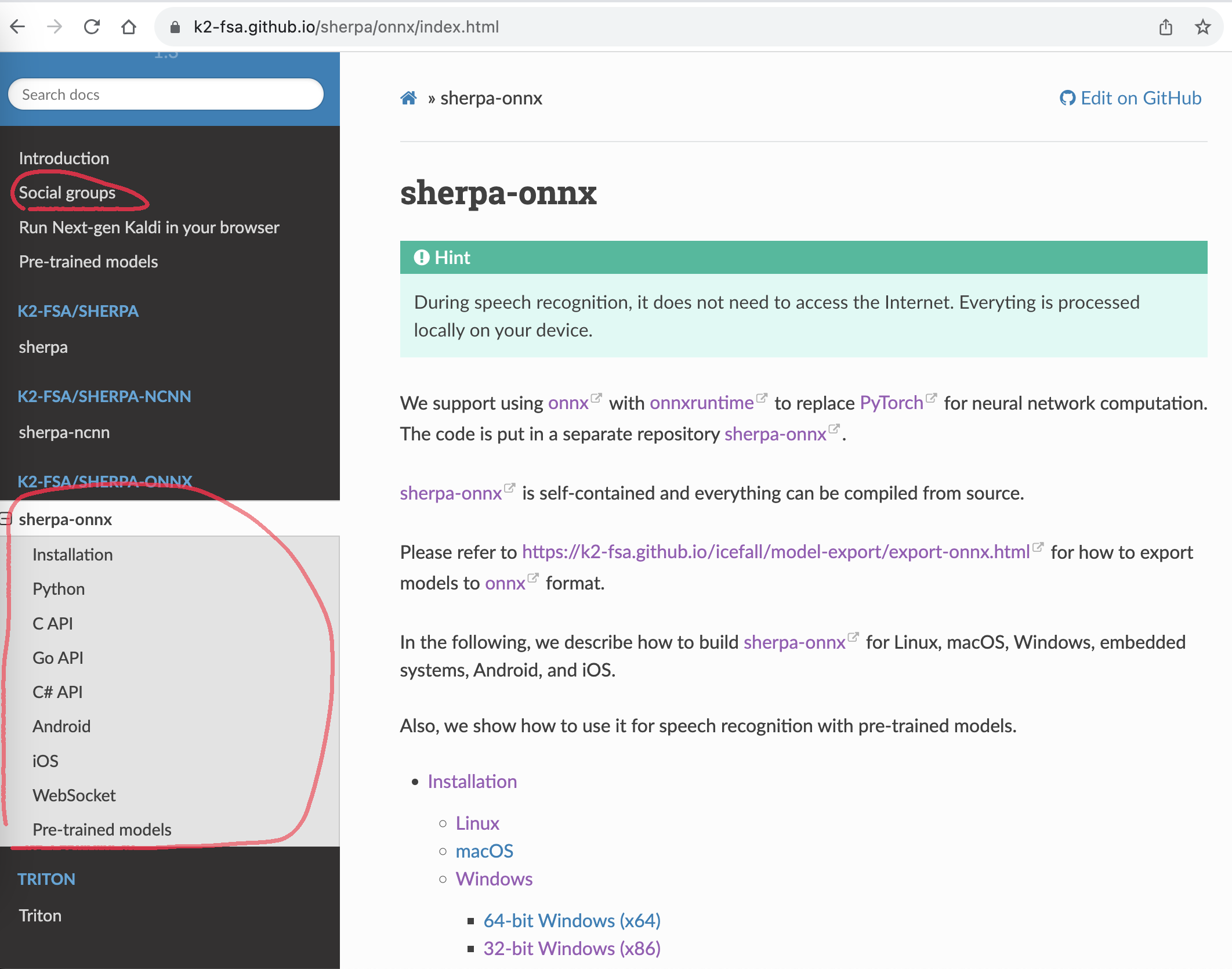Bookmark page with the star icon
Image resolution: width=1232 pixels, height=969 pixels.
(x=1202, y=27)
